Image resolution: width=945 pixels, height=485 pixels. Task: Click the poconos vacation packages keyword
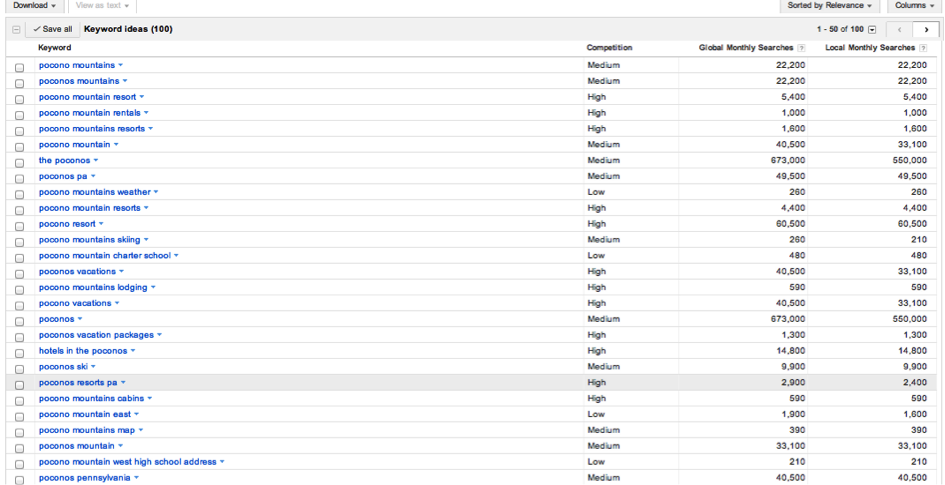pyautogui.click(x=96, y=335)
